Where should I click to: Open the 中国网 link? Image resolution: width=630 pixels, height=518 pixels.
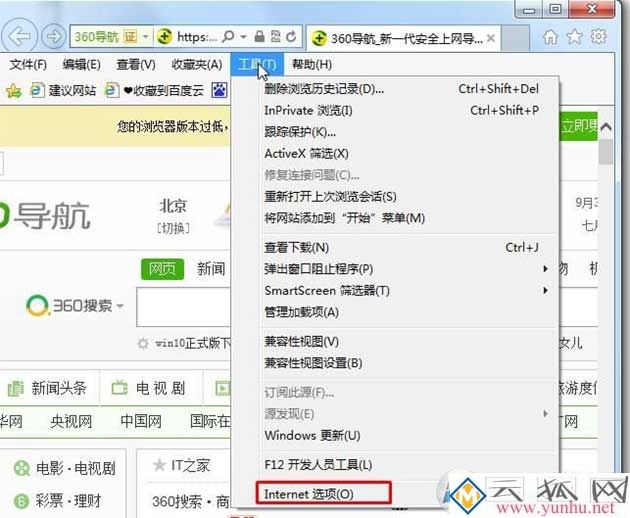(x=141, y=421)
